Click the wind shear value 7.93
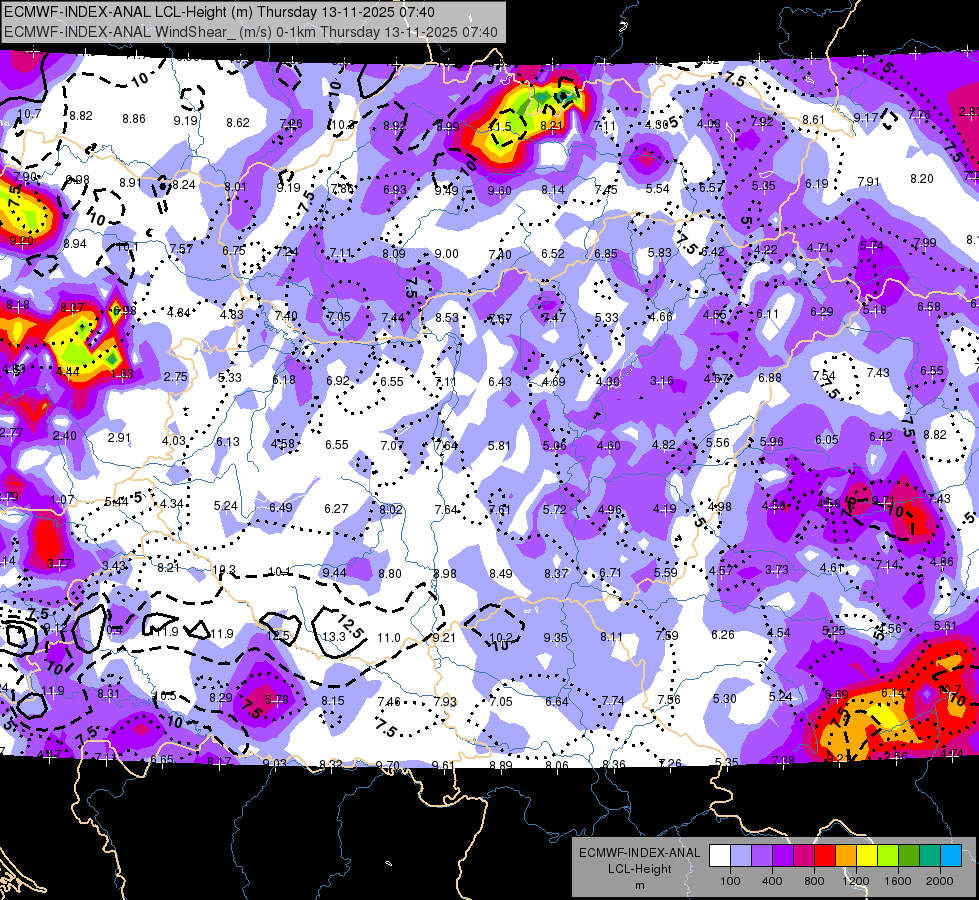This screenshot has width=979, height=900. click(445, 701)
